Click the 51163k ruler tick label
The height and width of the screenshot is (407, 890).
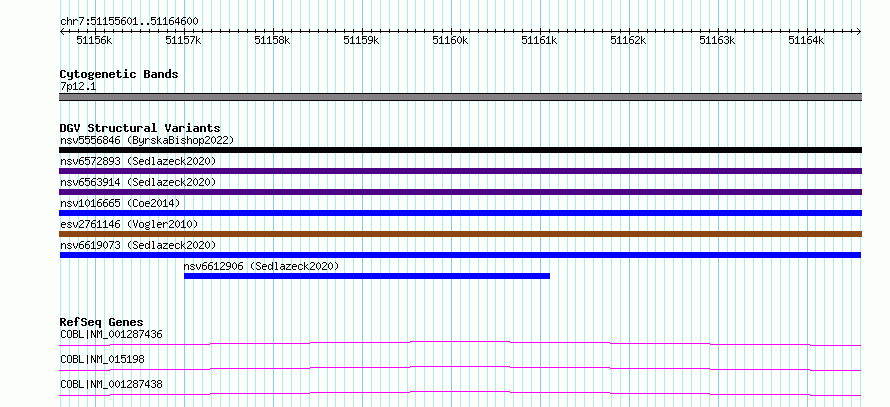[x=718, y=40]
